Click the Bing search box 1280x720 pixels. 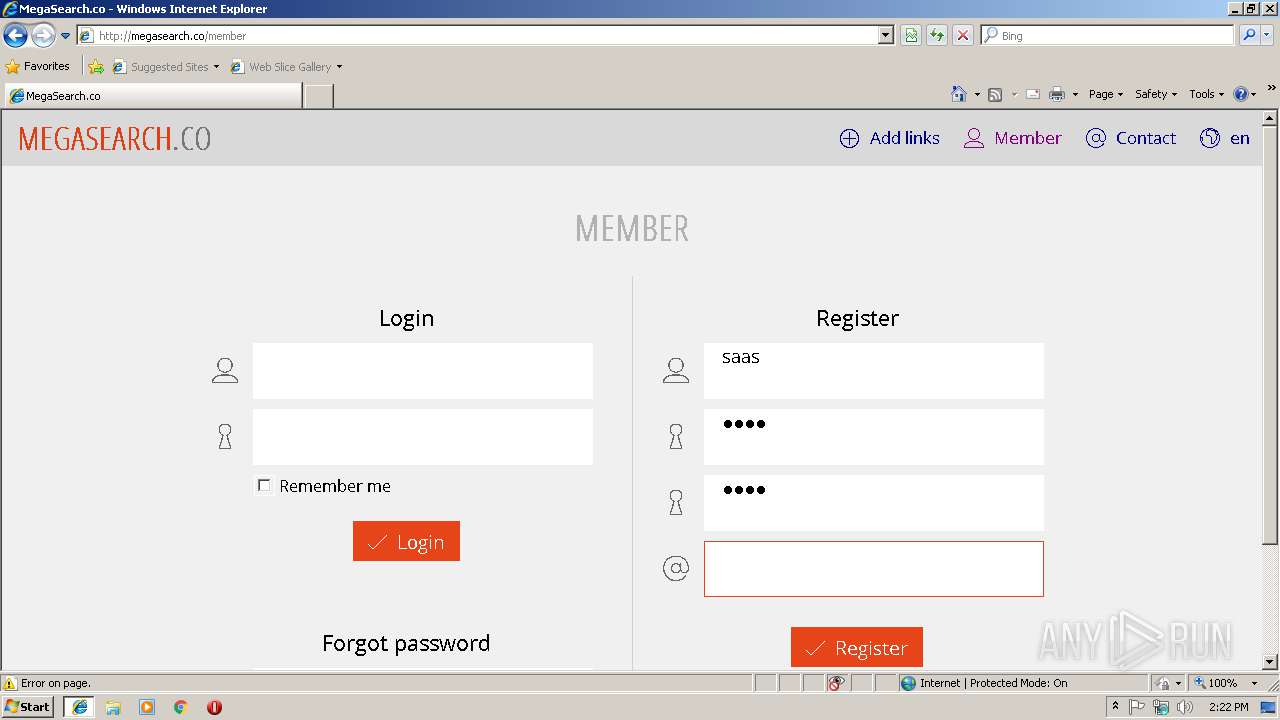point(1108,36)
